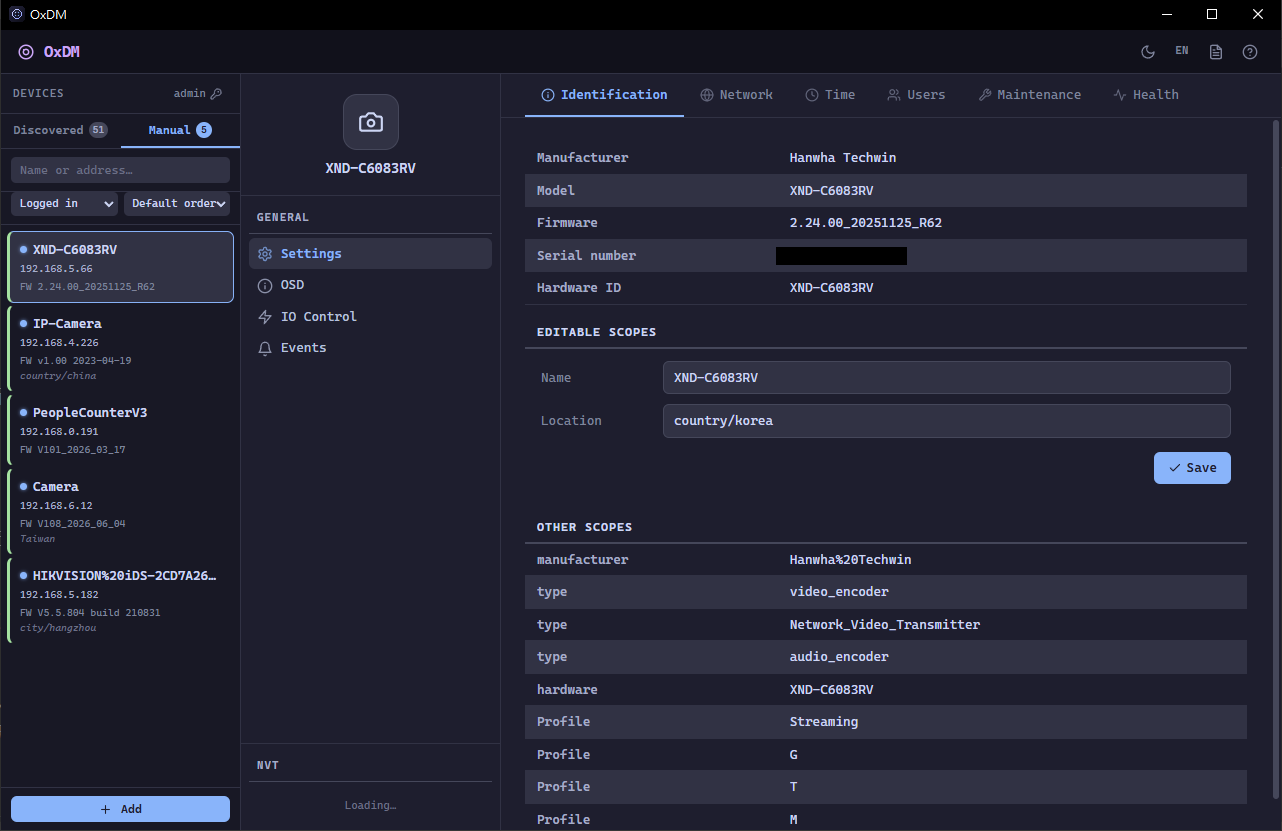Click the admin login label
1282x831 pixels.
tap(189, 93)
